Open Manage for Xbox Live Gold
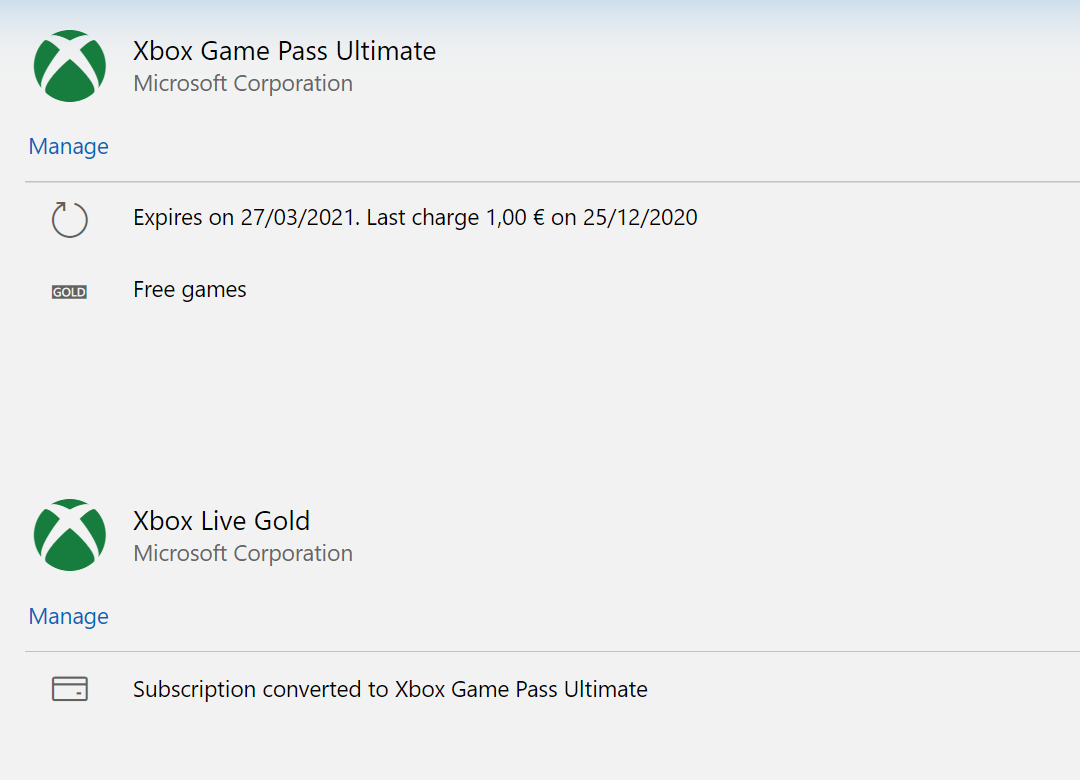The height and width of the screenshot is (780, 1080). tap(68, 617)
